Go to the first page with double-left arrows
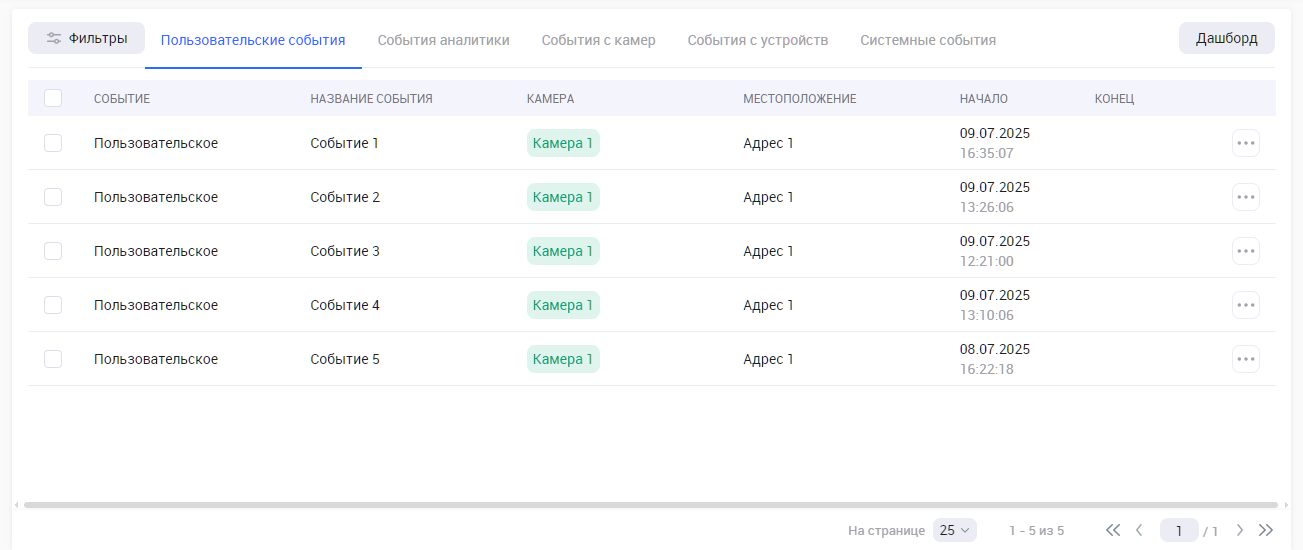1303x550 pixels. pos(1113,530)
